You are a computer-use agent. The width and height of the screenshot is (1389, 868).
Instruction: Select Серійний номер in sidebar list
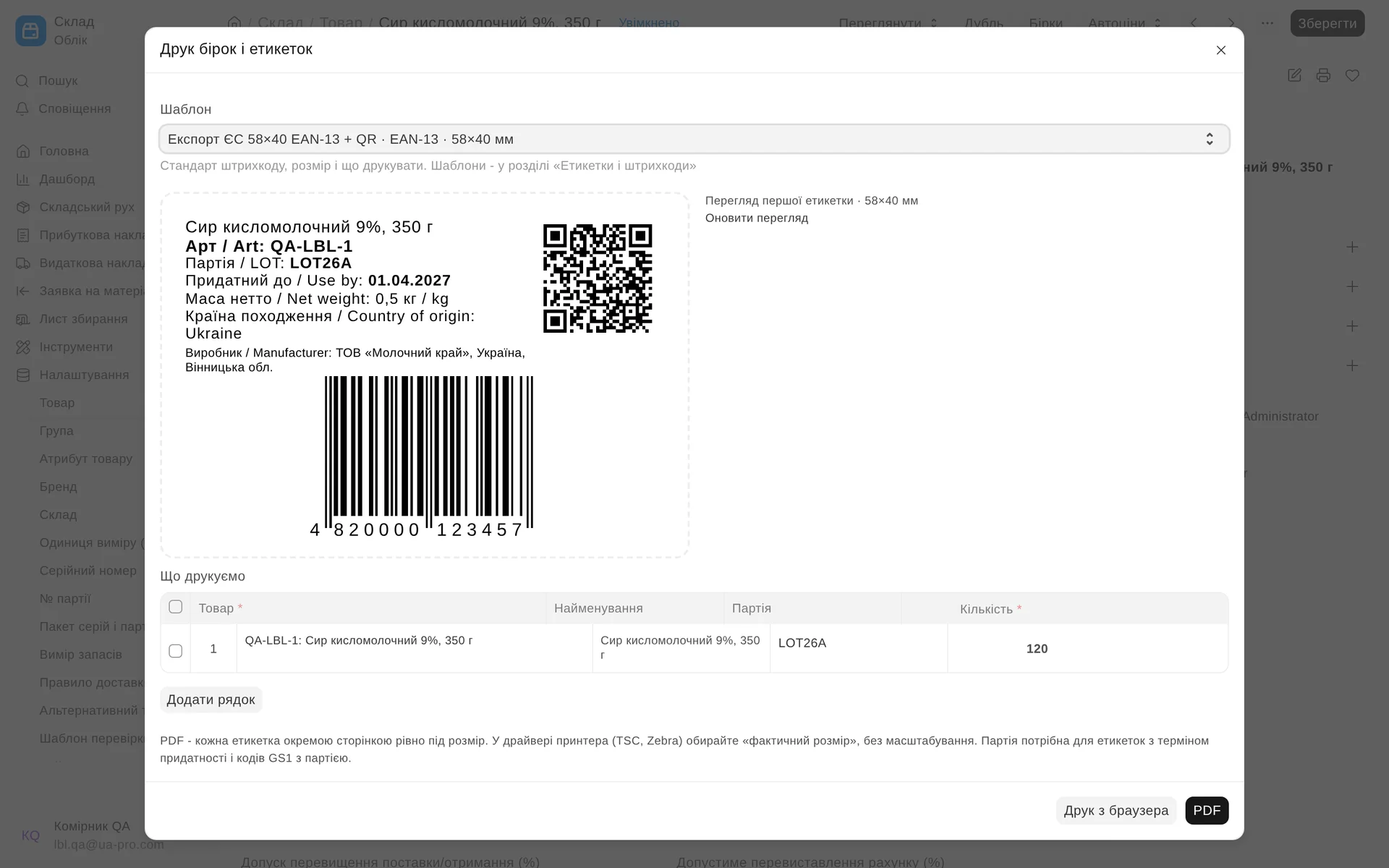88,571
